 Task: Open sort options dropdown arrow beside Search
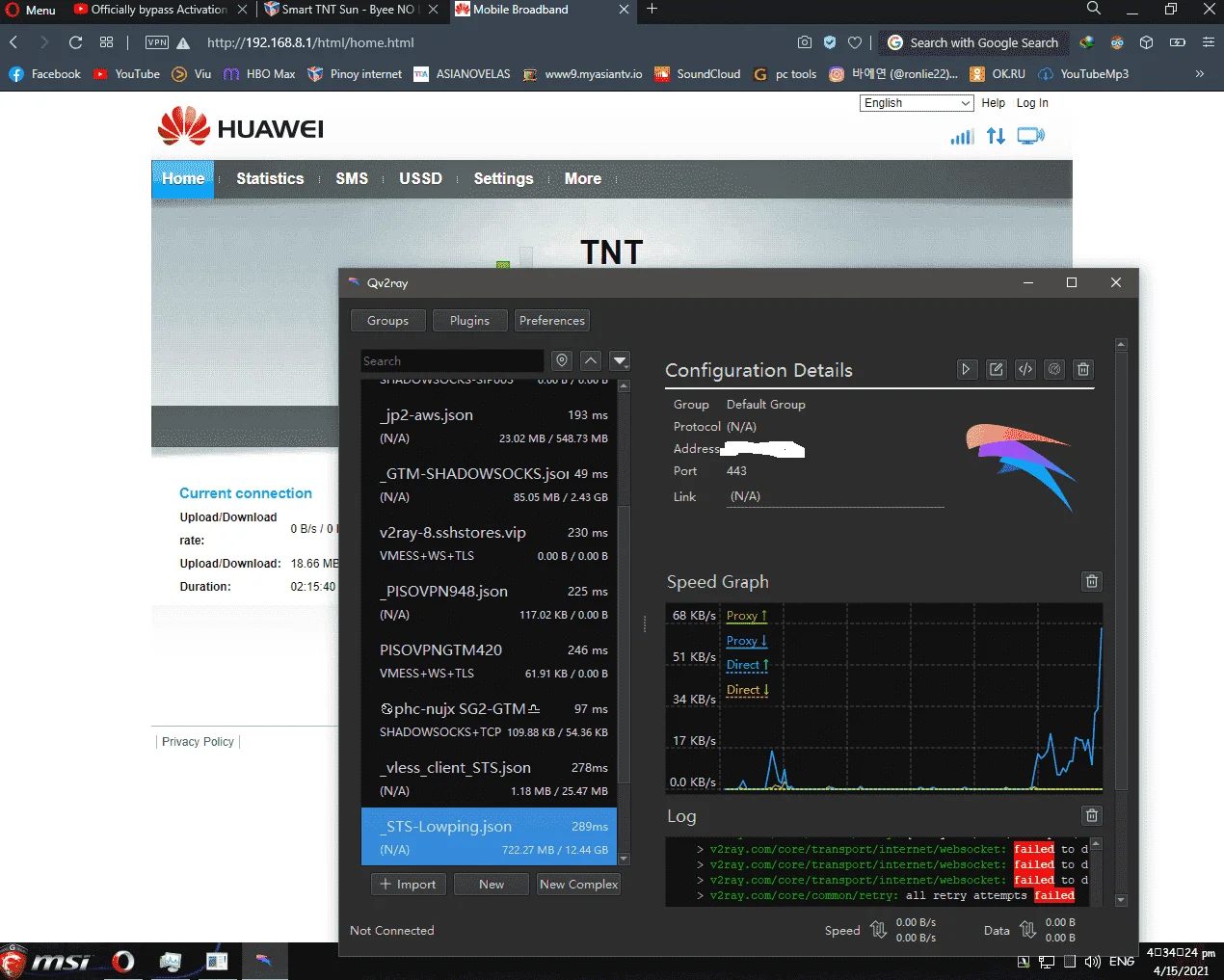(620, 360)
